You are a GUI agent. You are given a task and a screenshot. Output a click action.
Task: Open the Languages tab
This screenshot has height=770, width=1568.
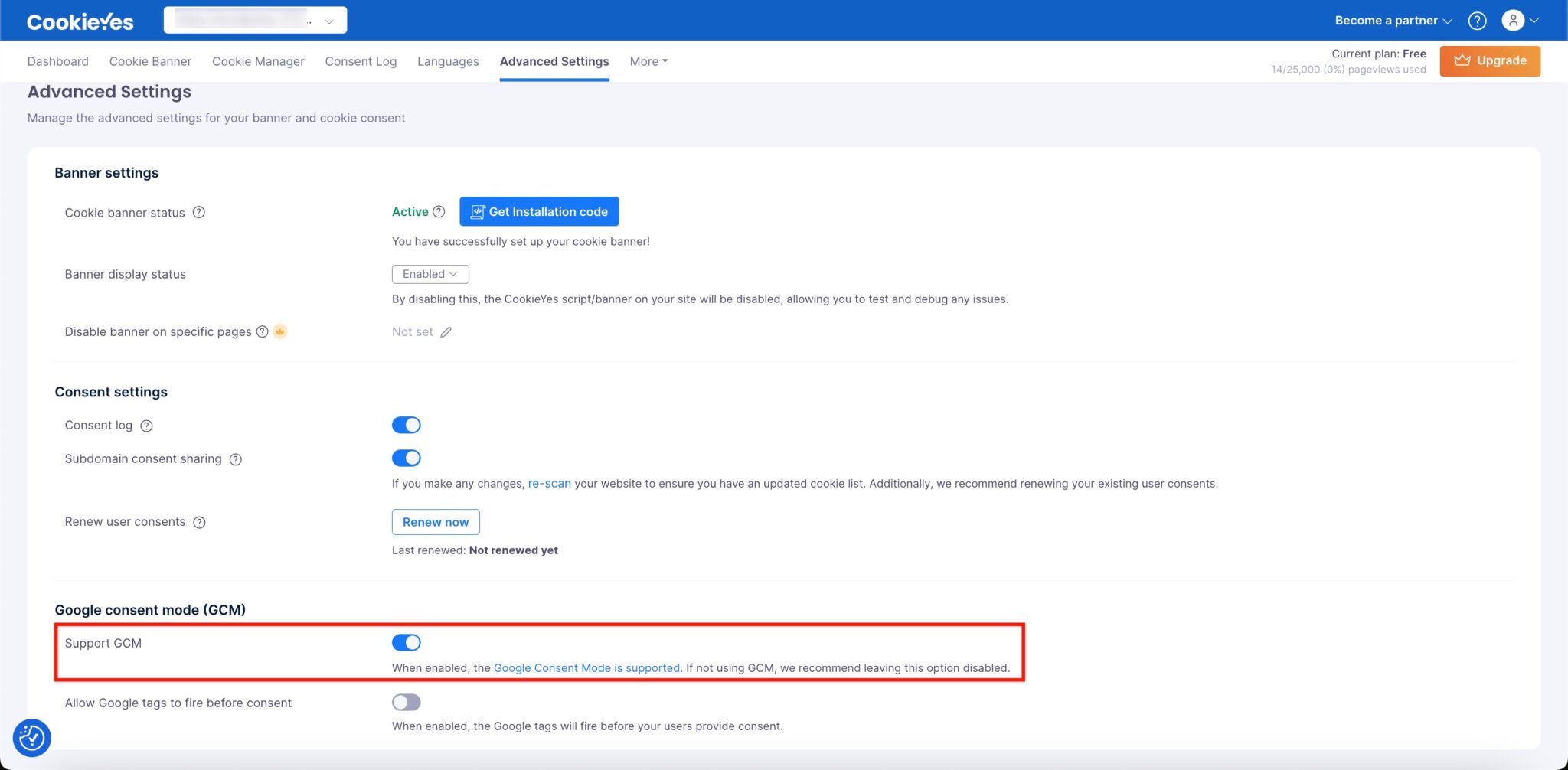[448, 61]
